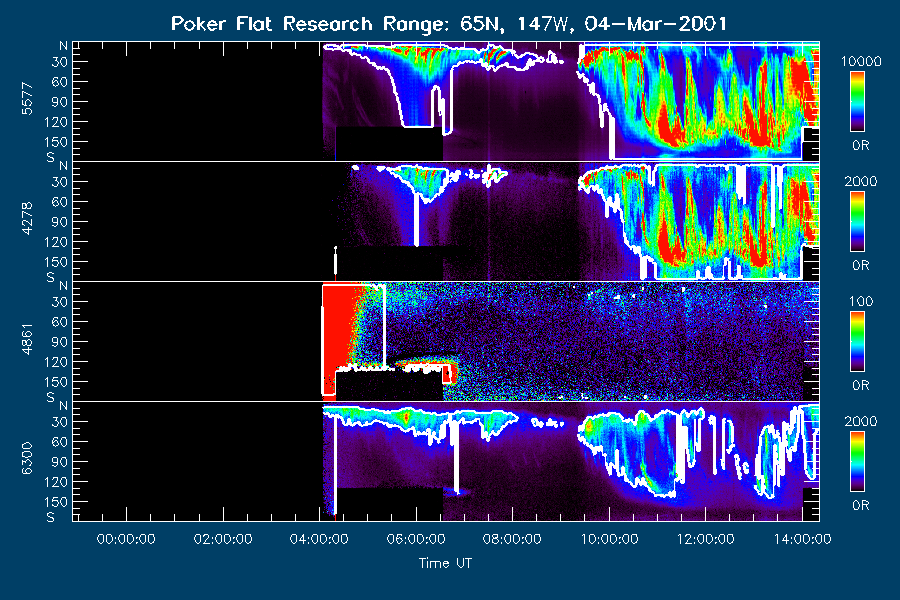The height and width of the screenshot is (600, 900).
Task: Click the 2000 maximum beside the 6300 color bar
Action: pos(860,421)
